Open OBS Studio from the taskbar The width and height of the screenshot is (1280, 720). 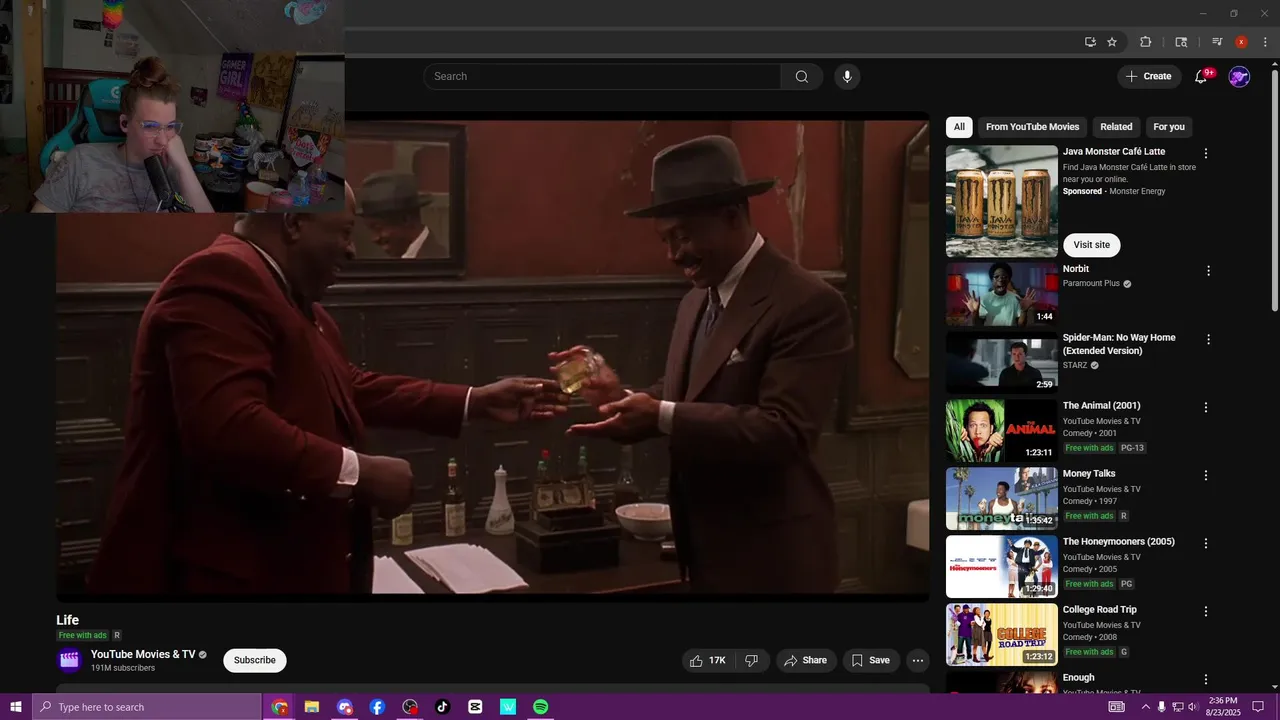click(410, 707)
